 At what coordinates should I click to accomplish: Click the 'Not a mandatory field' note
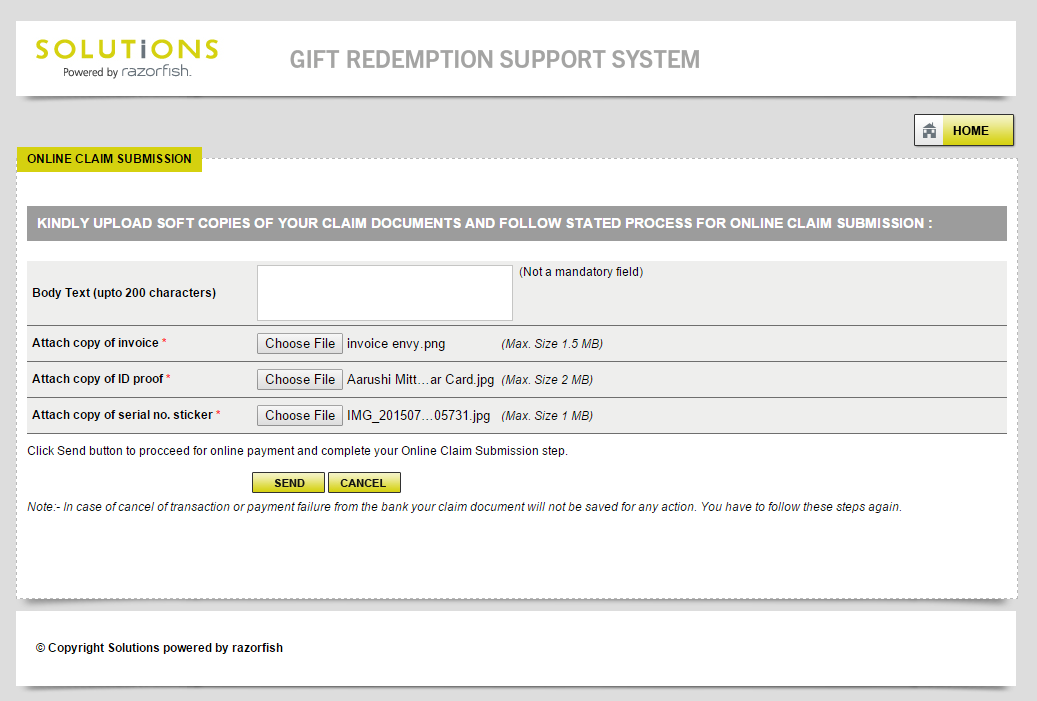(581, 272)
